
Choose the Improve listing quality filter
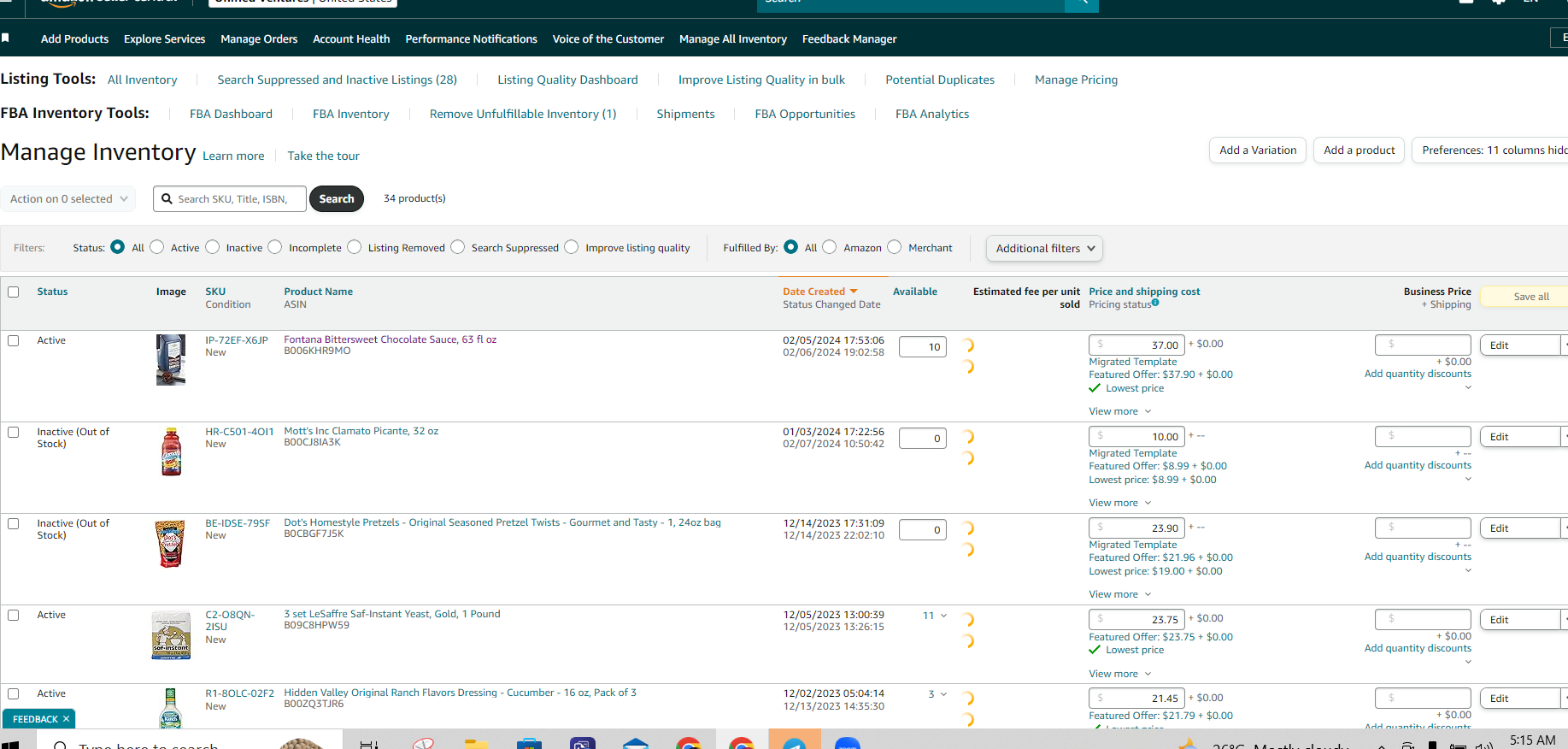coord(572,247)
